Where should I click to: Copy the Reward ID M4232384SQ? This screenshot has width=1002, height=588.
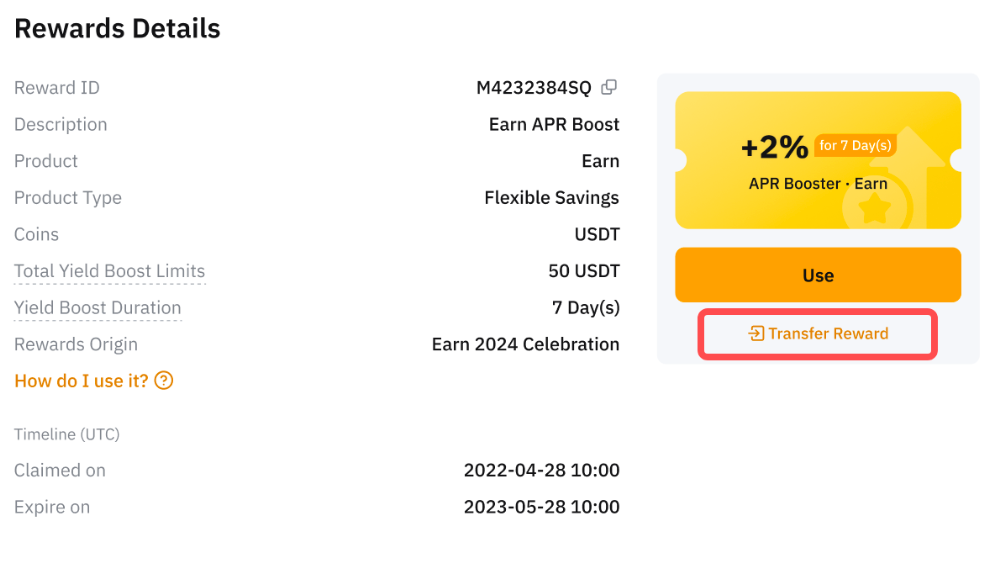pyautogui.click(x=609, y=87)
